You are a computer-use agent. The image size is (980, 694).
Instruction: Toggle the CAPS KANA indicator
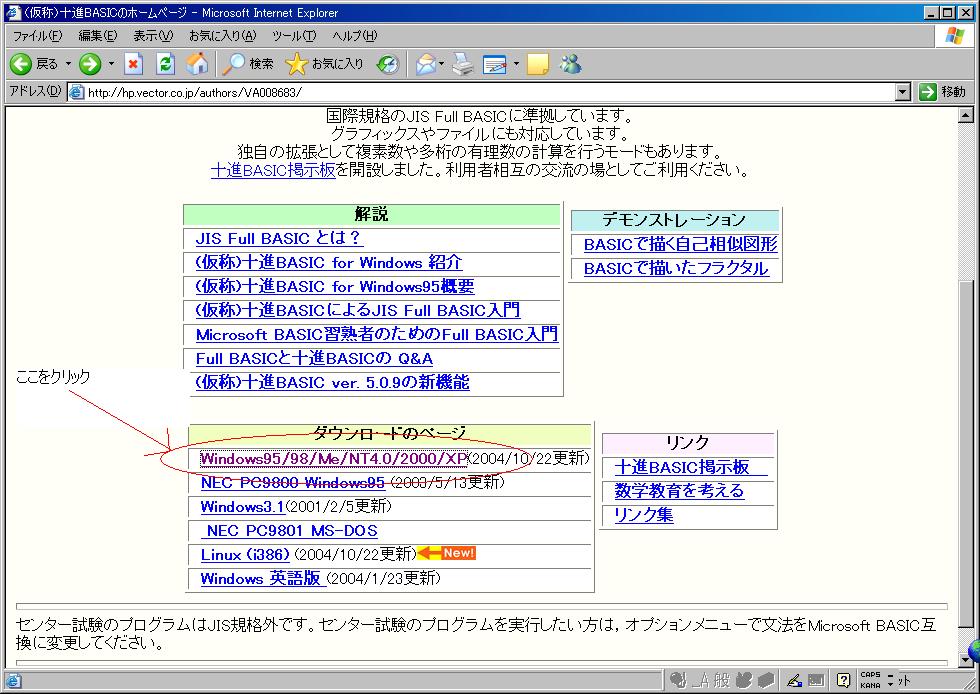(x=870, y=680)
